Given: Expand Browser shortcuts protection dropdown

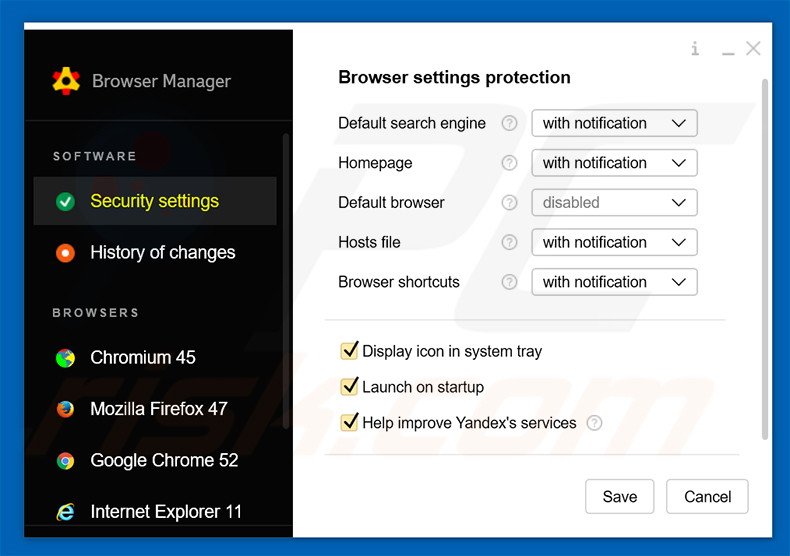Looking at the screenshot, I should pyautogui.click(x=614, y=282).
